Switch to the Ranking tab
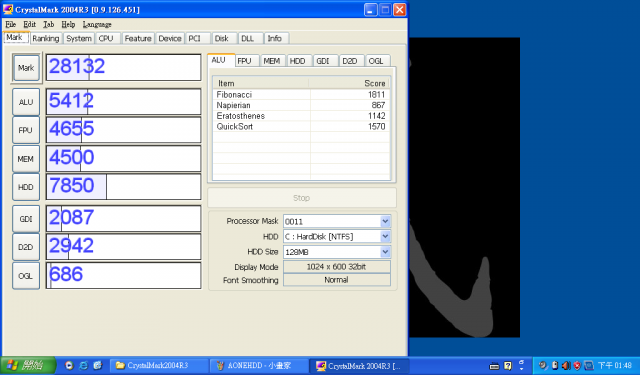The height and width of the screenshot is (375, 640). 46,38
